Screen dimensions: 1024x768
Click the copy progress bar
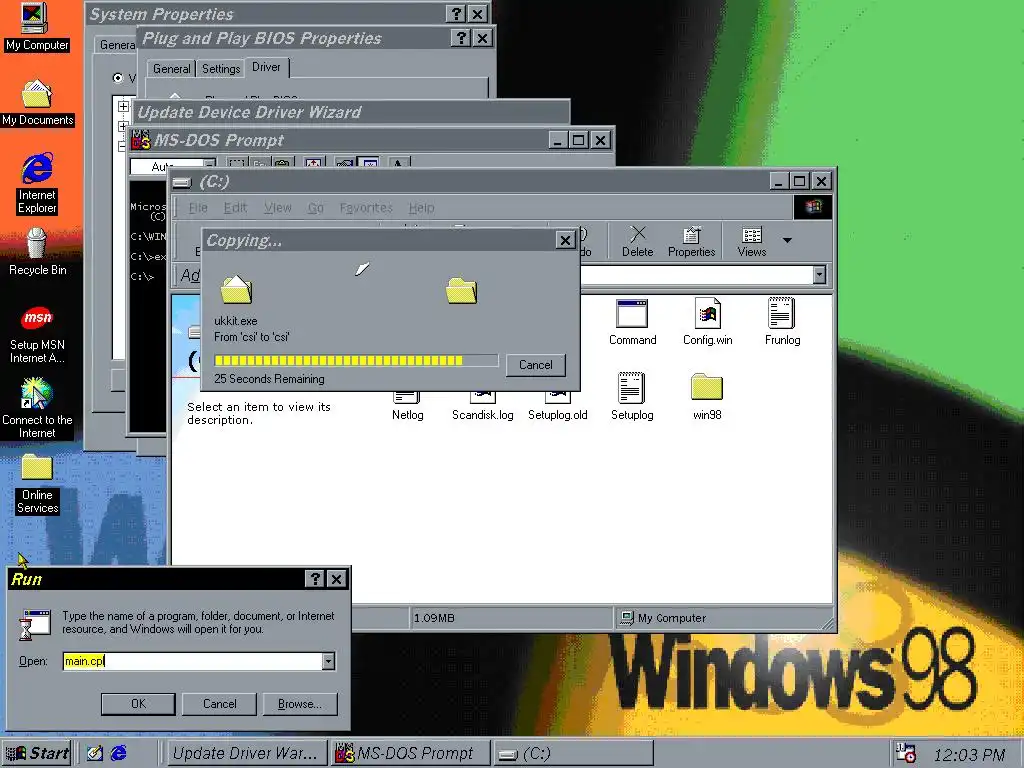coord(356,360)
